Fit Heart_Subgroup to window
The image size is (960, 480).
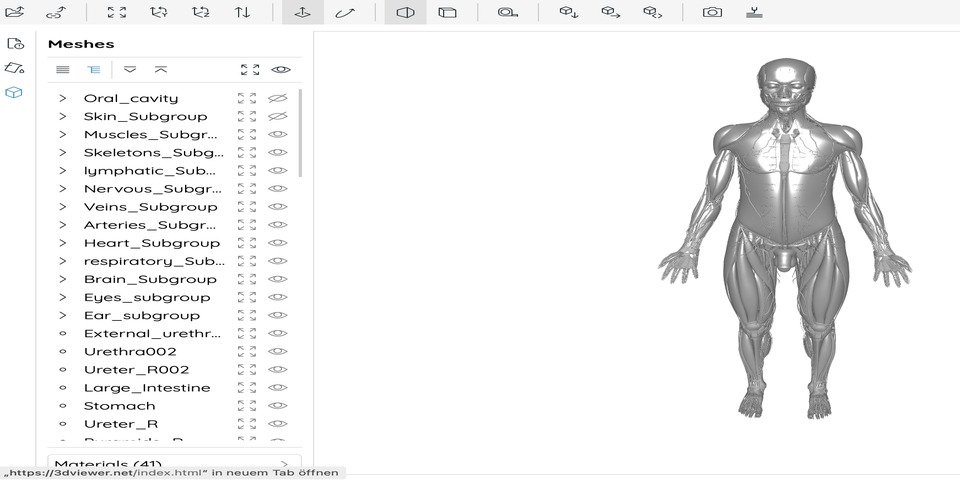247,243
